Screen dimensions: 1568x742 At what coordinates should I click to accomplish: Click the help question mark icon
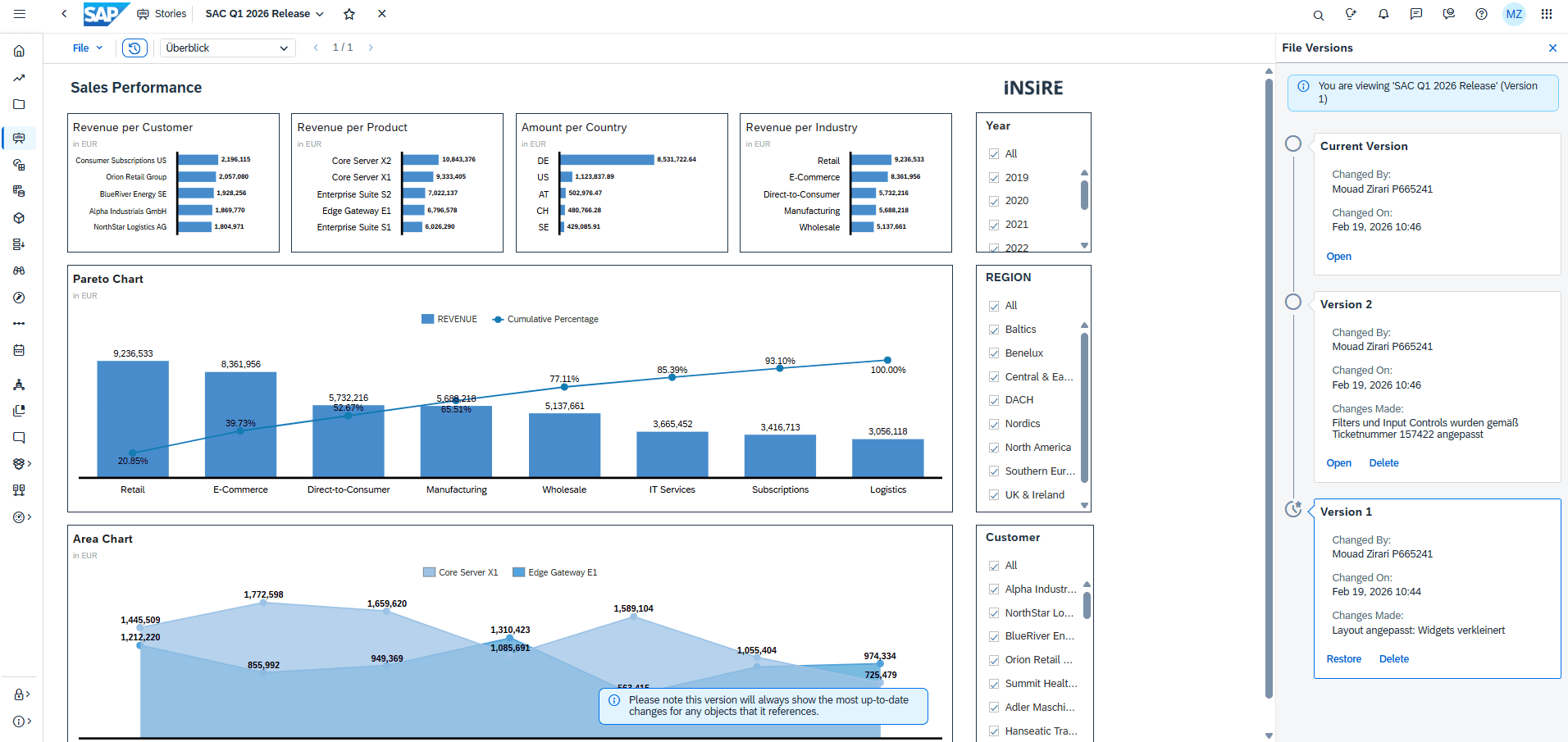pos(1481,14)
